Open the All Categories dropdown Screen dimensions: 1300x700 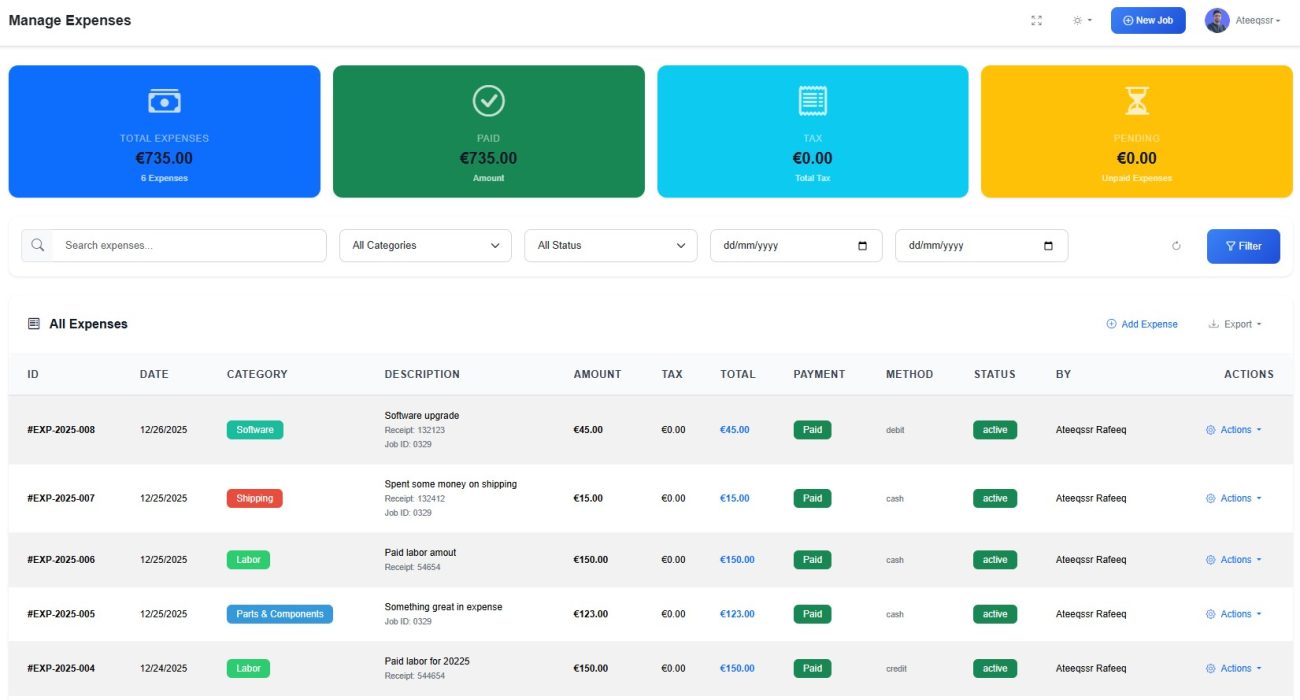click(x=424, y=245)
